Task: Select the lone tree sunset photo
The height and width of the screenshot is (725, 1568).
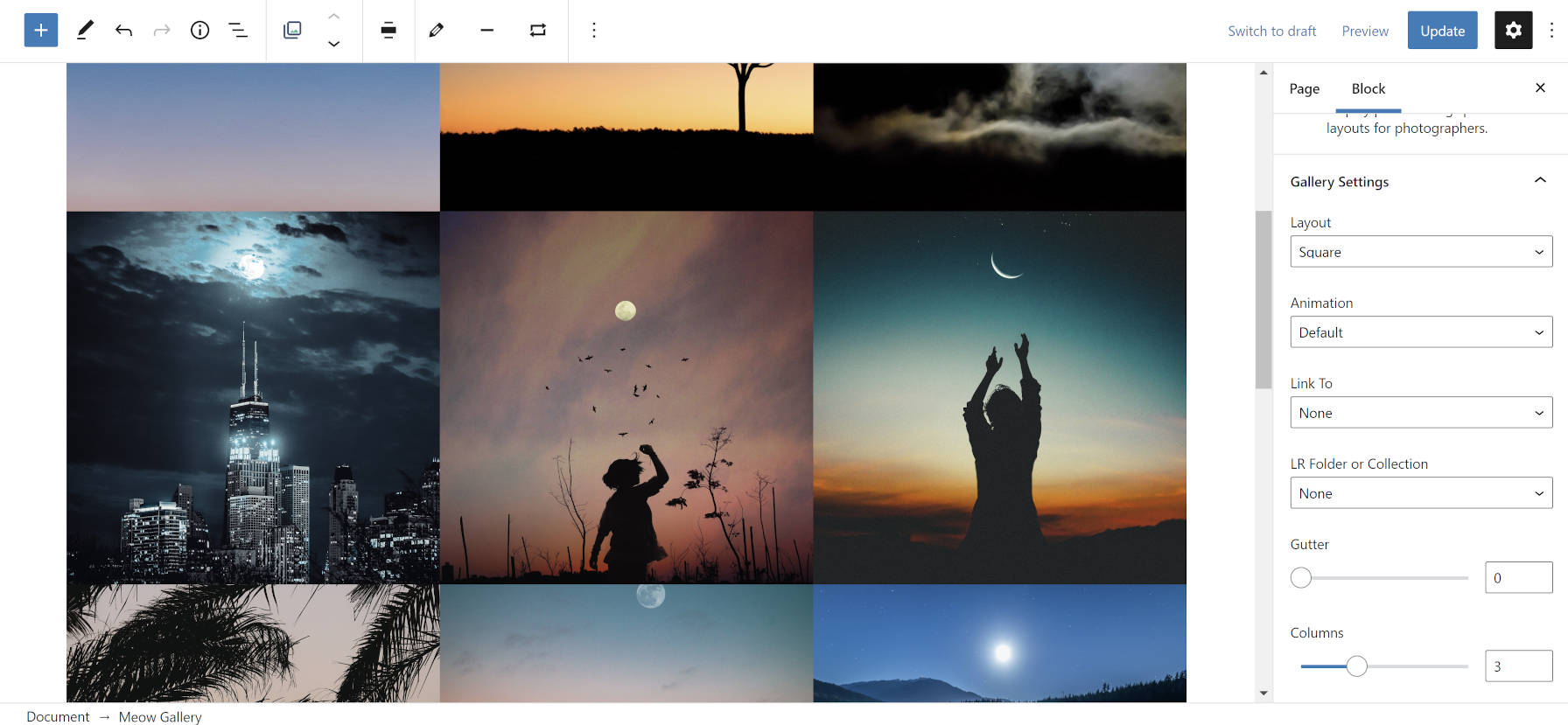Action: point(626,137)
